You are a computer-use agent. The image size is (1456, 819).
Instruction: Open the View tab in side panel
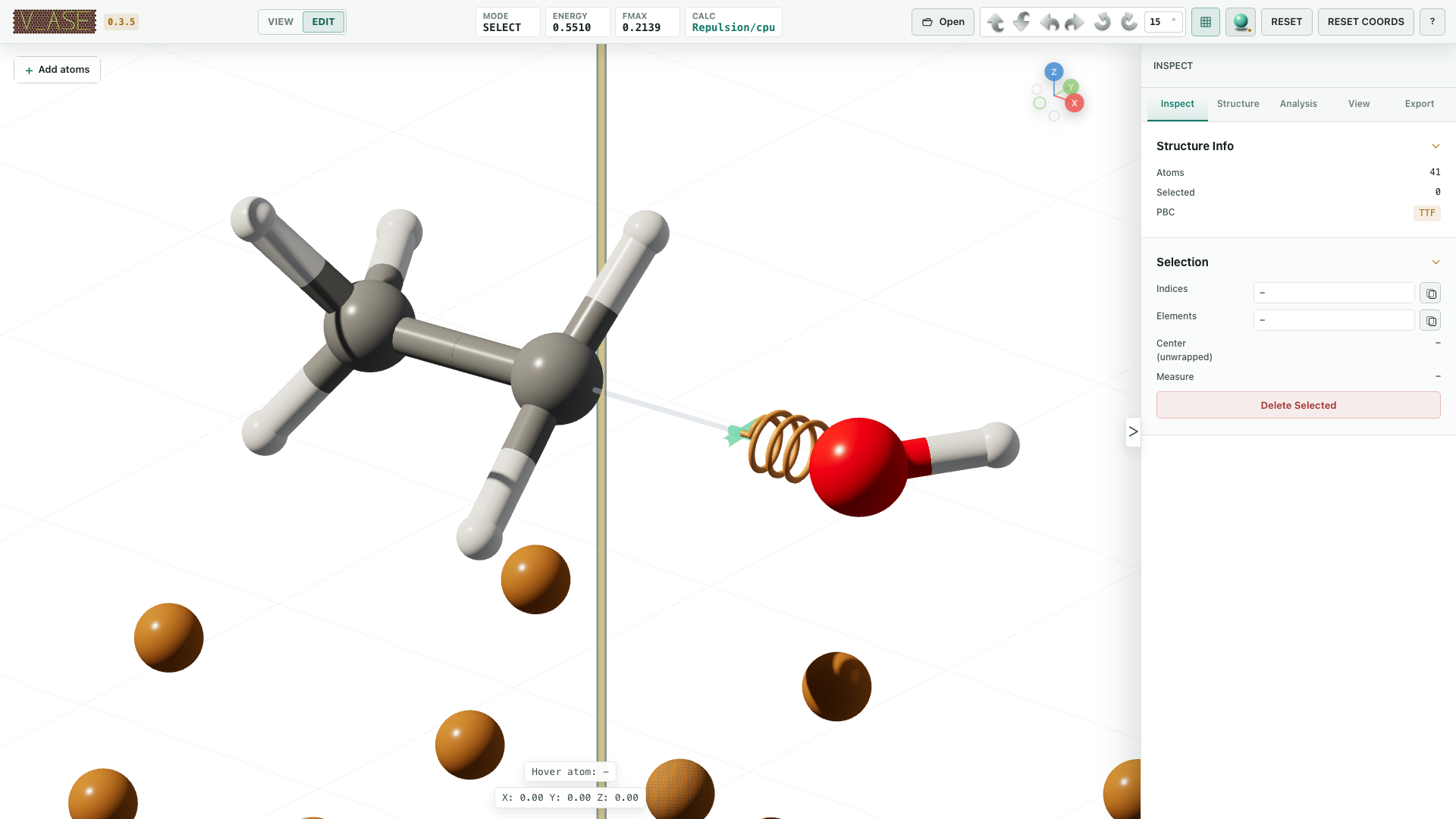point(1359,104)
